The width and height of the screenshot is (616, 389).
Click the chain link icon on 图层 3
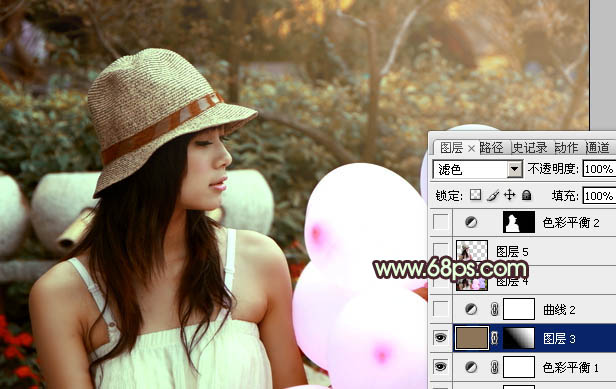[x=495, y=338]
